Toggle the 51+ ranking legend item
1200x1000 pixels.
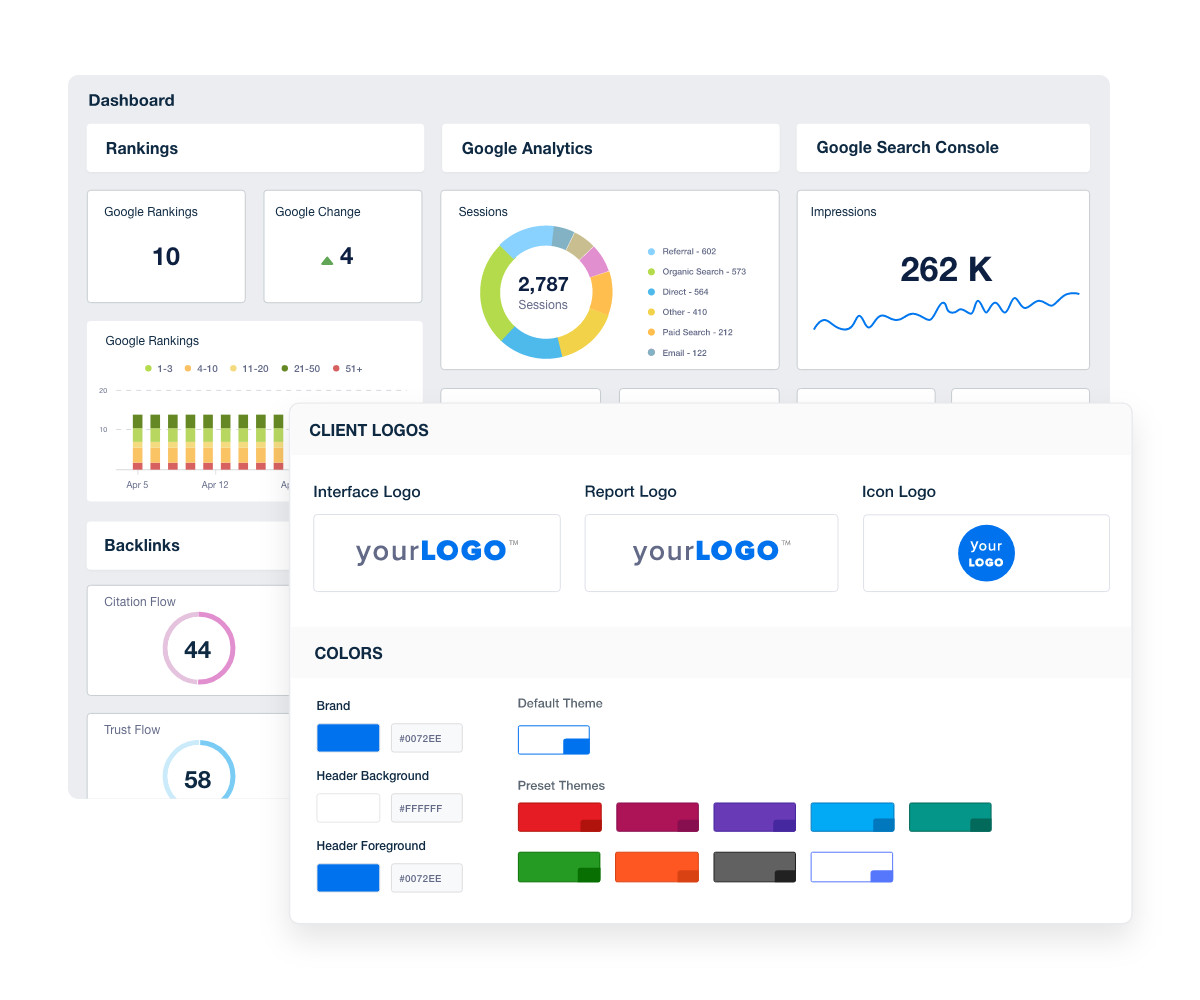[x=347, y=369]
